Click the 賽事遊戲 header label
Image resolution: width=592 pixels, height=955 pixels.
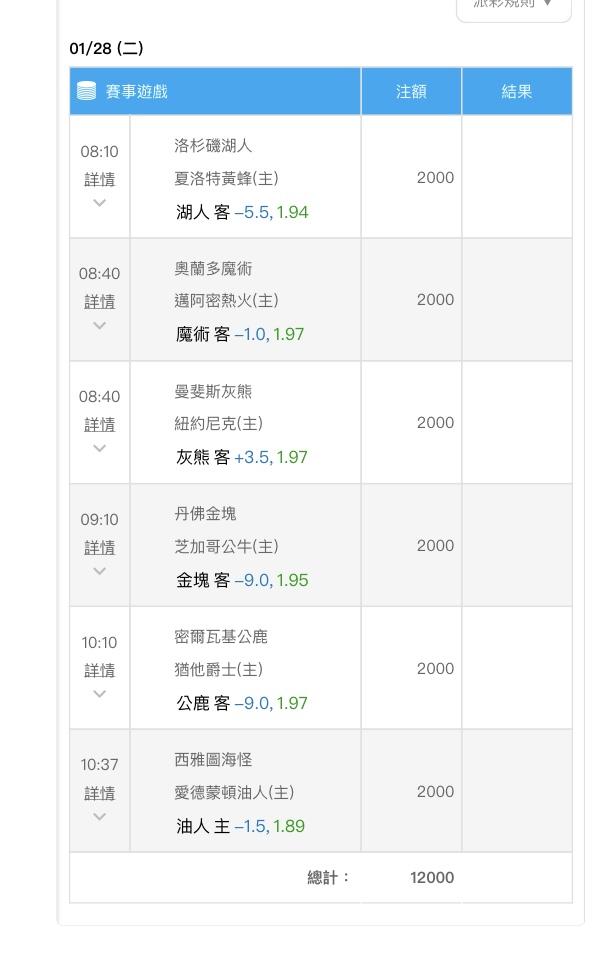[x=136, y=92]
